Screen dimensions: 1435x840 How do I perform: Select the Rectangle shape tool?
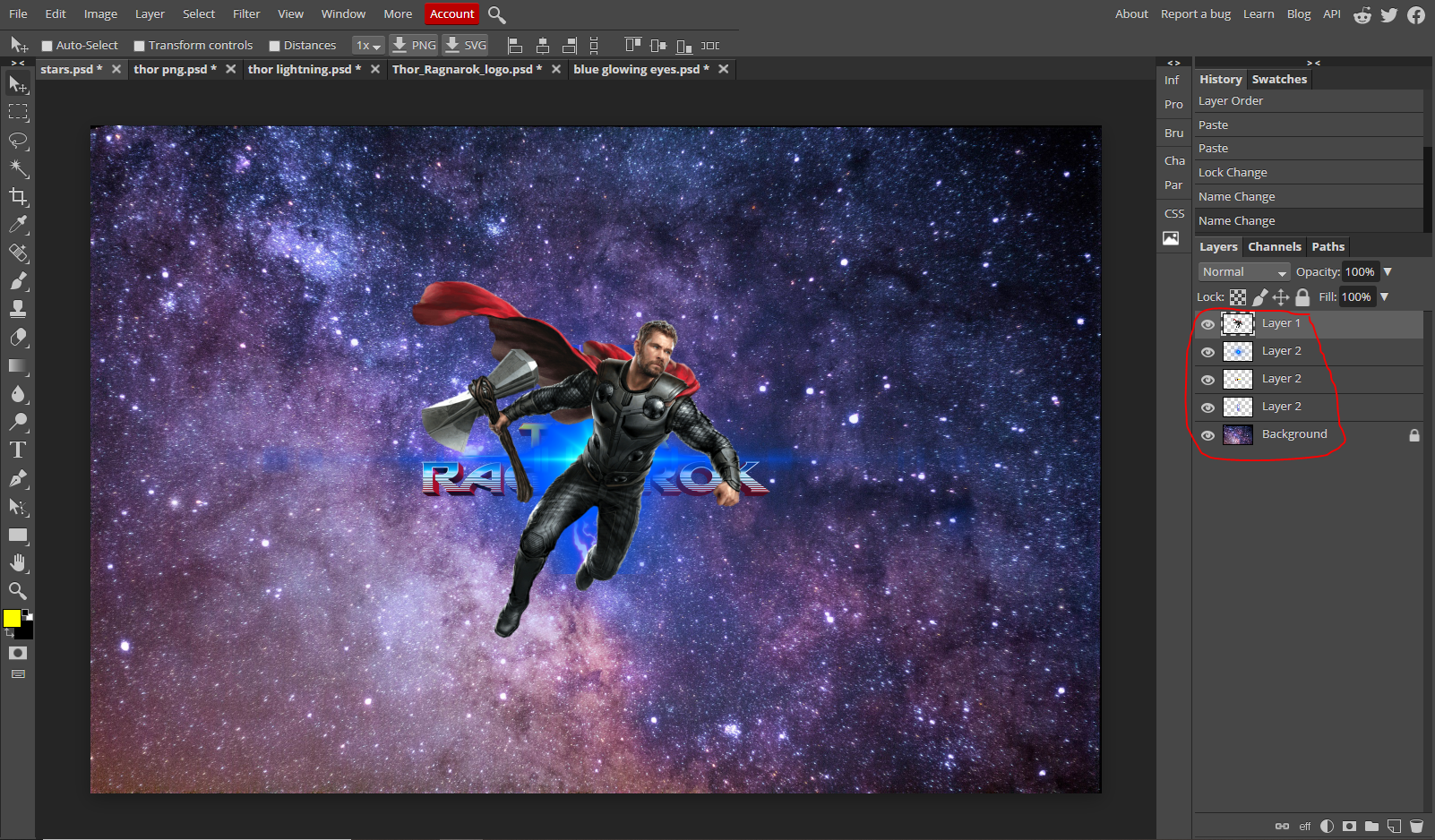click(18, 535)
